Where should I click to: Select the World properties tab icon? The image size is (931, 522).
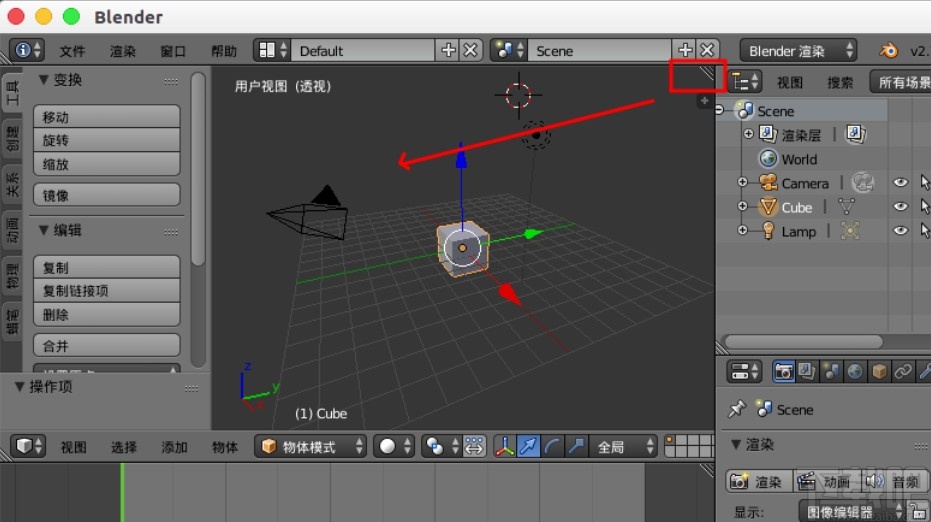point(855,372)
